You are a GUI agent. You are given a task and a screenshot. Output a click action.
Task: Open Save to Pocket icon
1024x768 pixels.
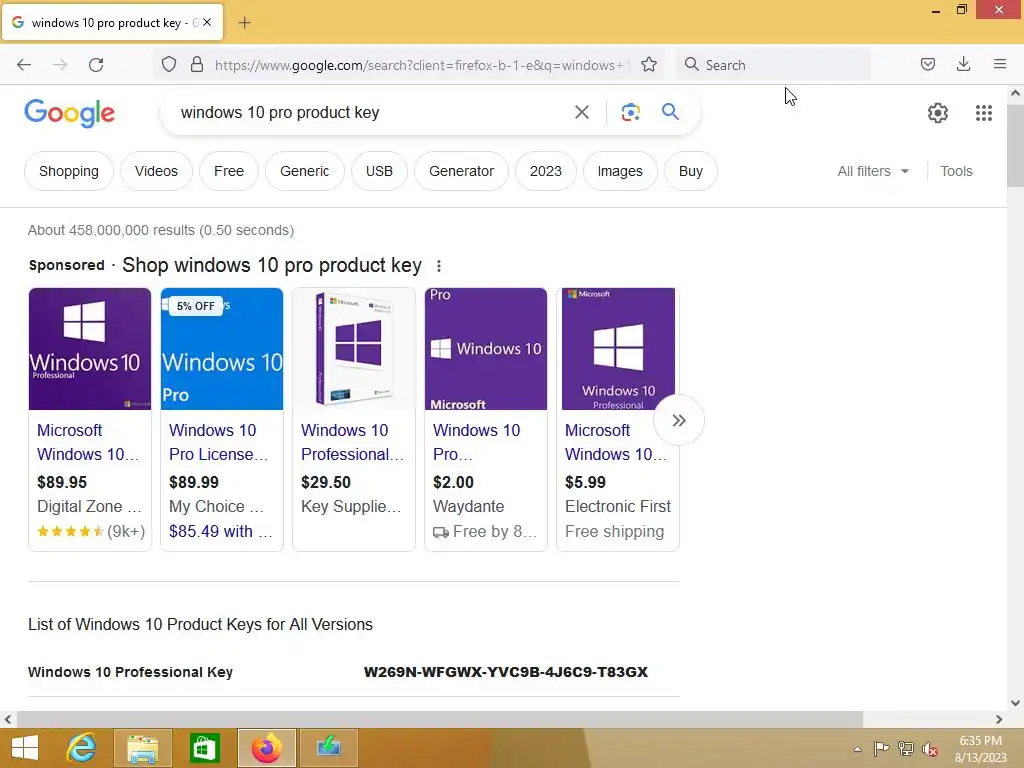928,64
